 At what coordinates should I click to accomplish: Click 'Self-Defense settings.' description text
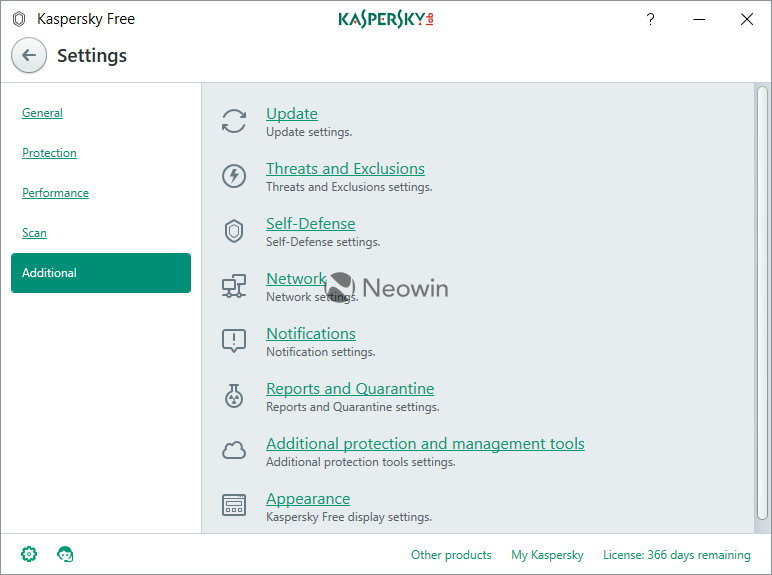click(323, 242)
